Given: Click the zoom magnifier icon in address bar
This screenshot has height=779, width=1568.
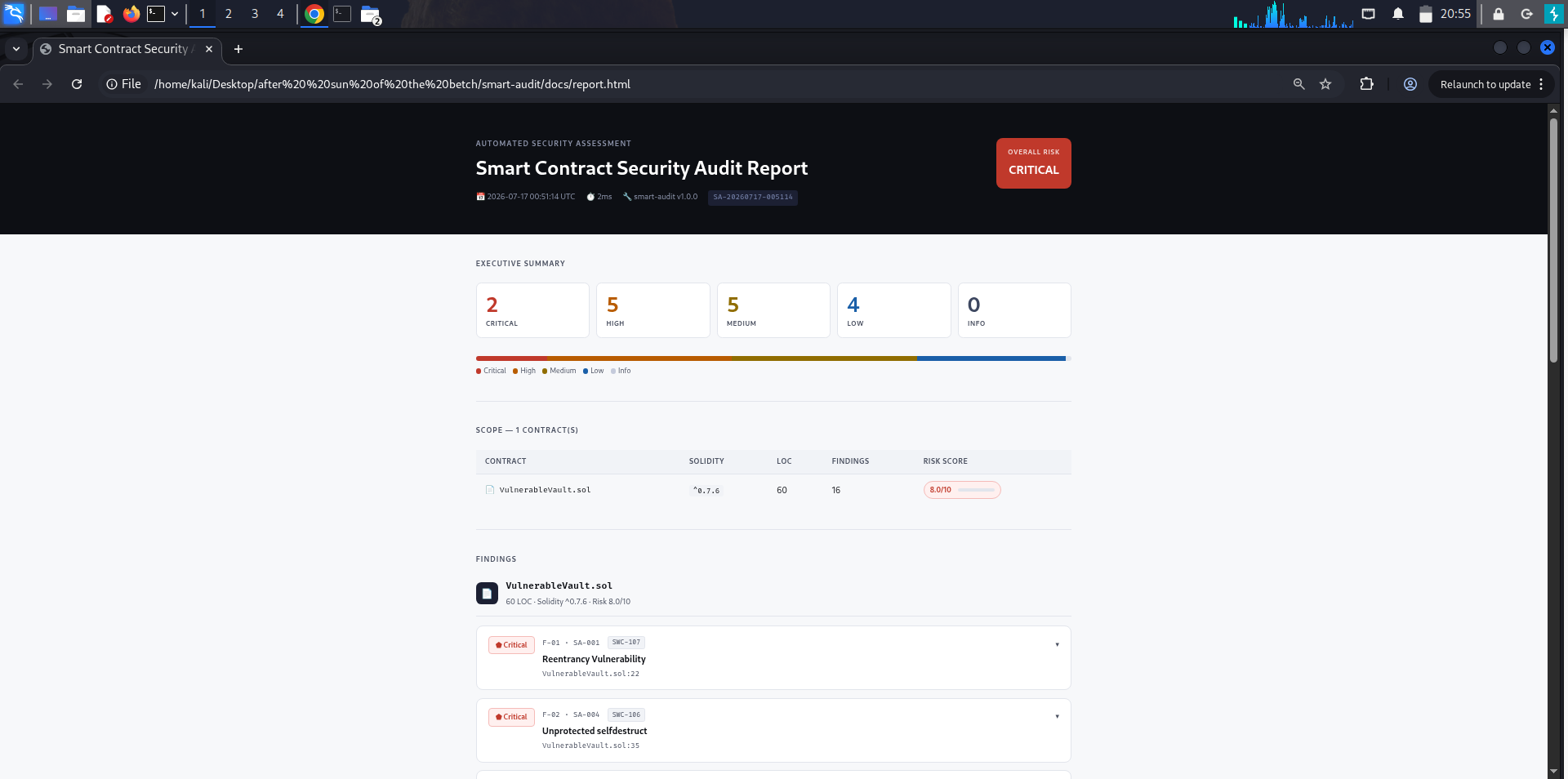Looking at the screenshot, I should pos(1298,84).
